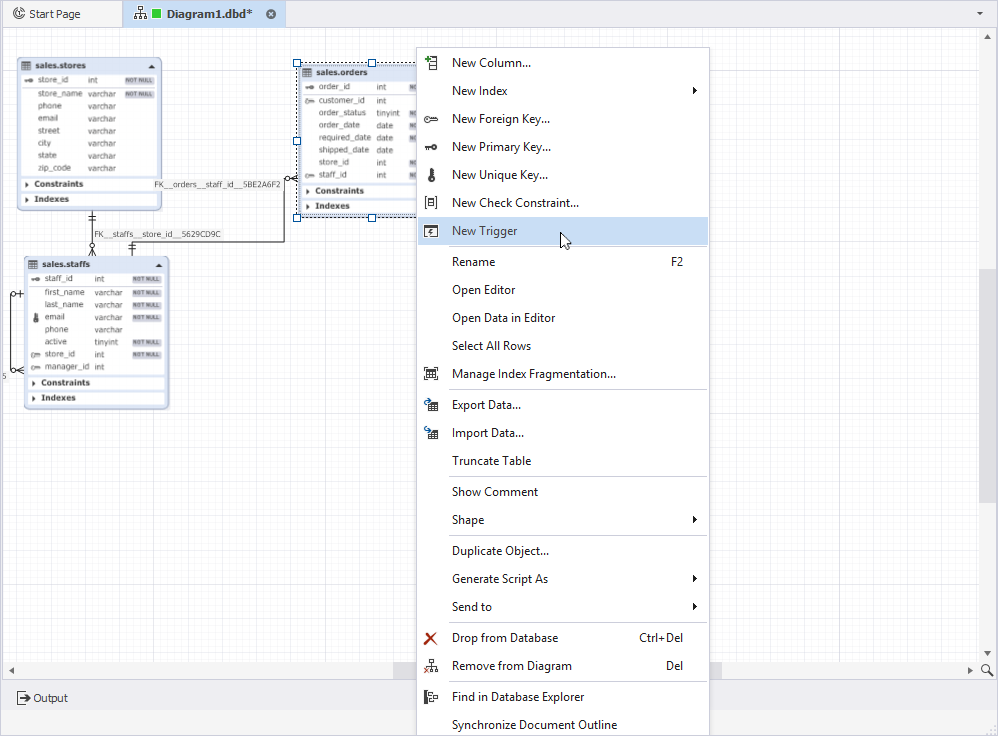
Task: Click the sales.staffs table icon
Action: pos(33,264)
